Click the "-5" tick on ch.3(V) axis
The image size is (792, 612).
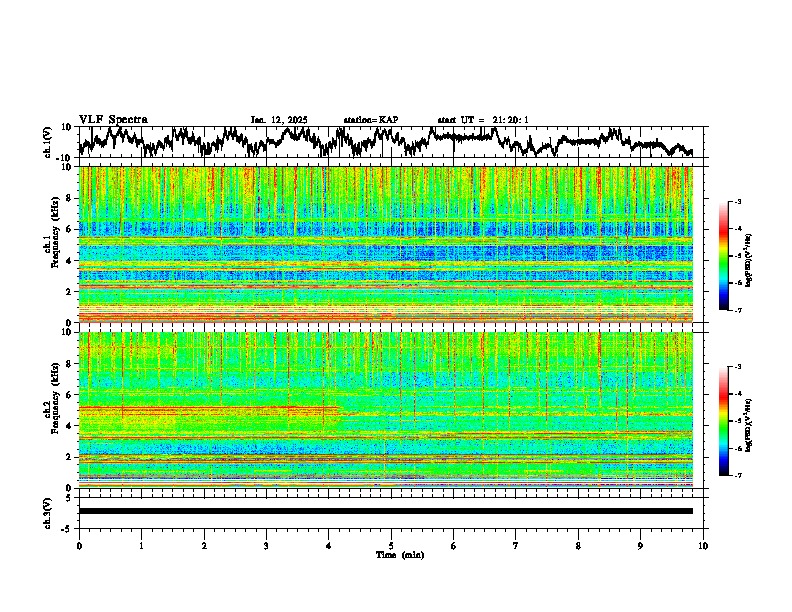point(66,529)
